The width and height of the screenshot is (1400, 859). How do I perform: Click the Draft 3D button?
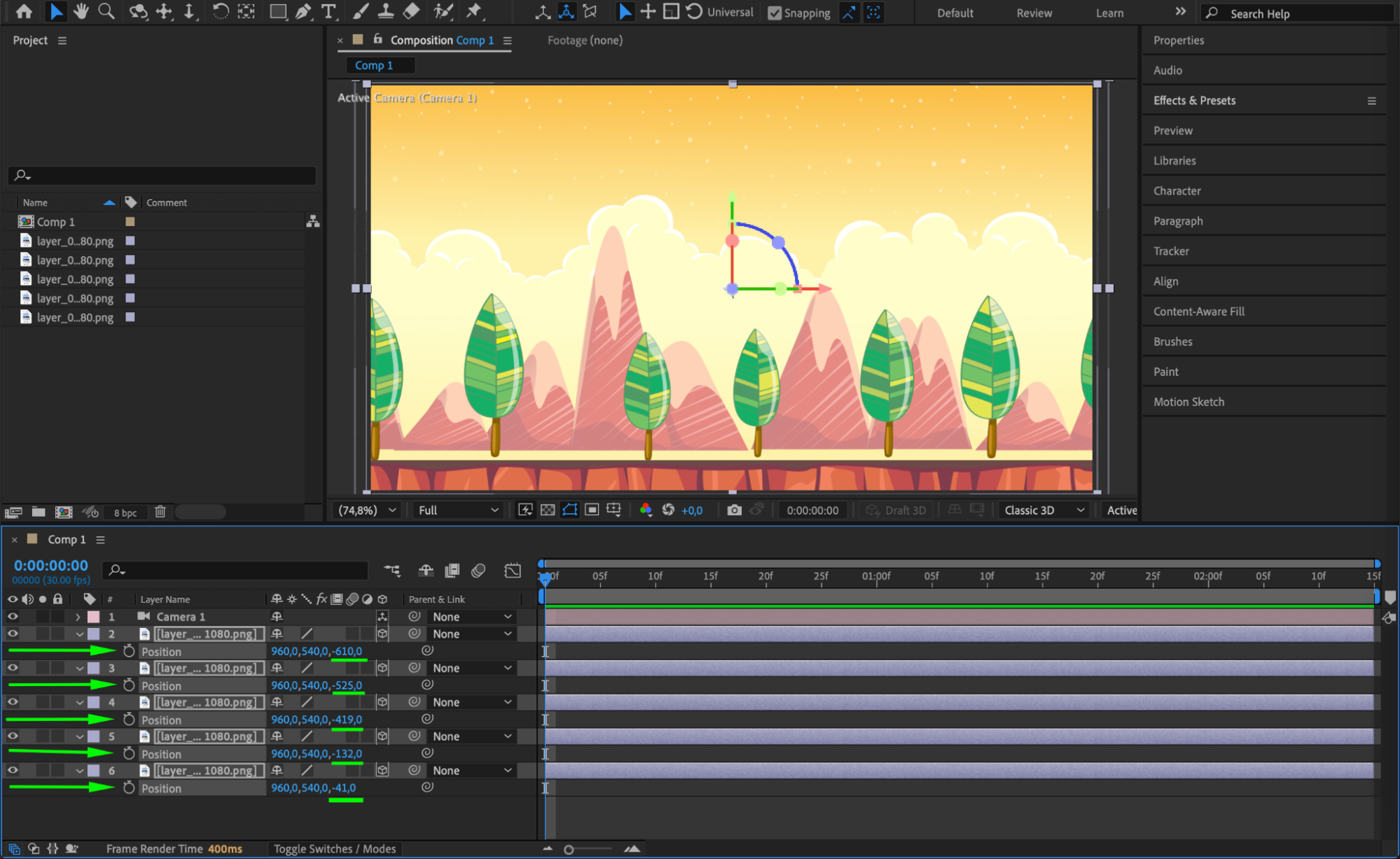point(896,510)
